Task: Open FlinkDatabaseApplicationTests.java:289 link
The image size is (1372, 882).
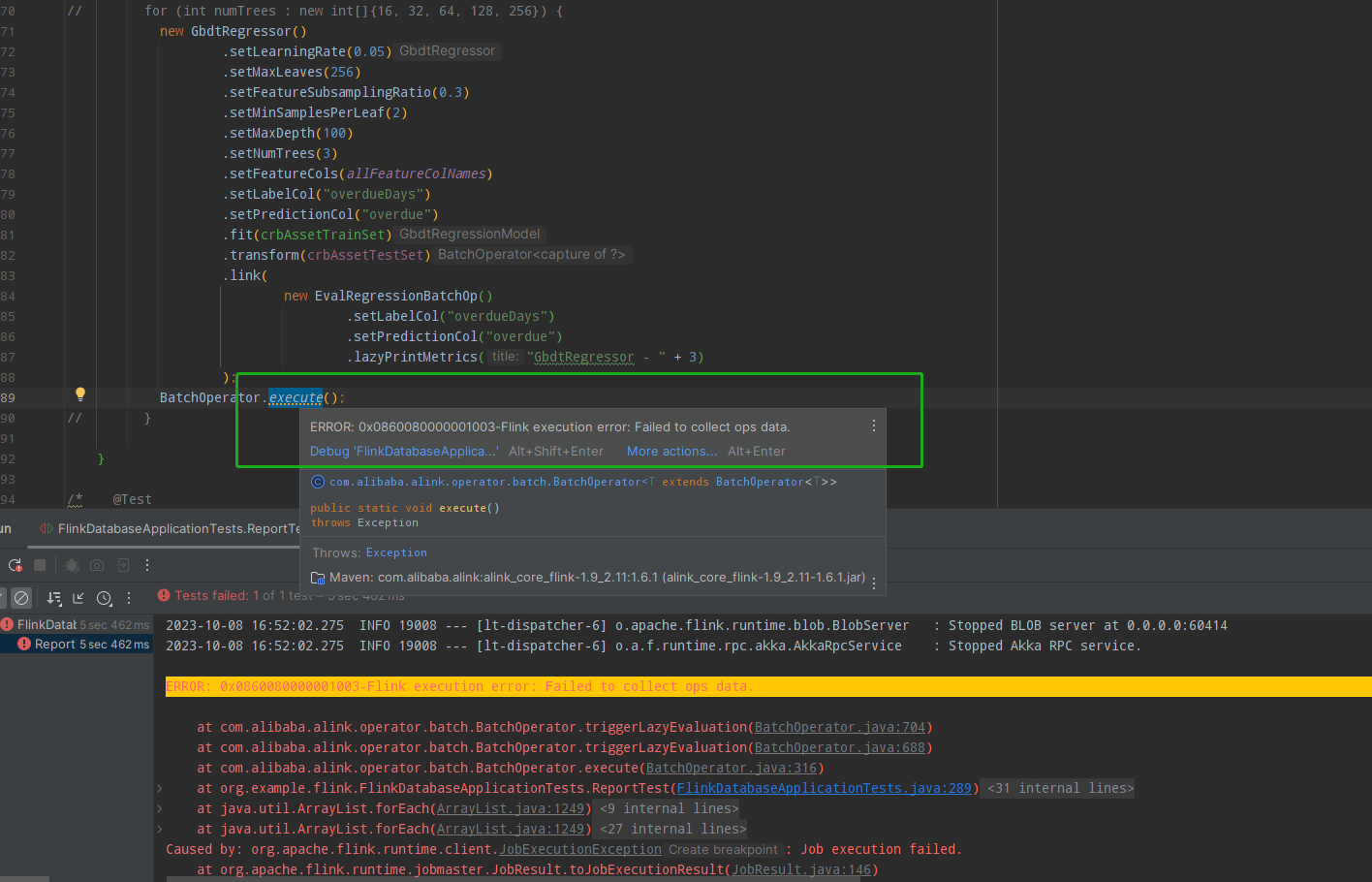Action: point(825,788)
